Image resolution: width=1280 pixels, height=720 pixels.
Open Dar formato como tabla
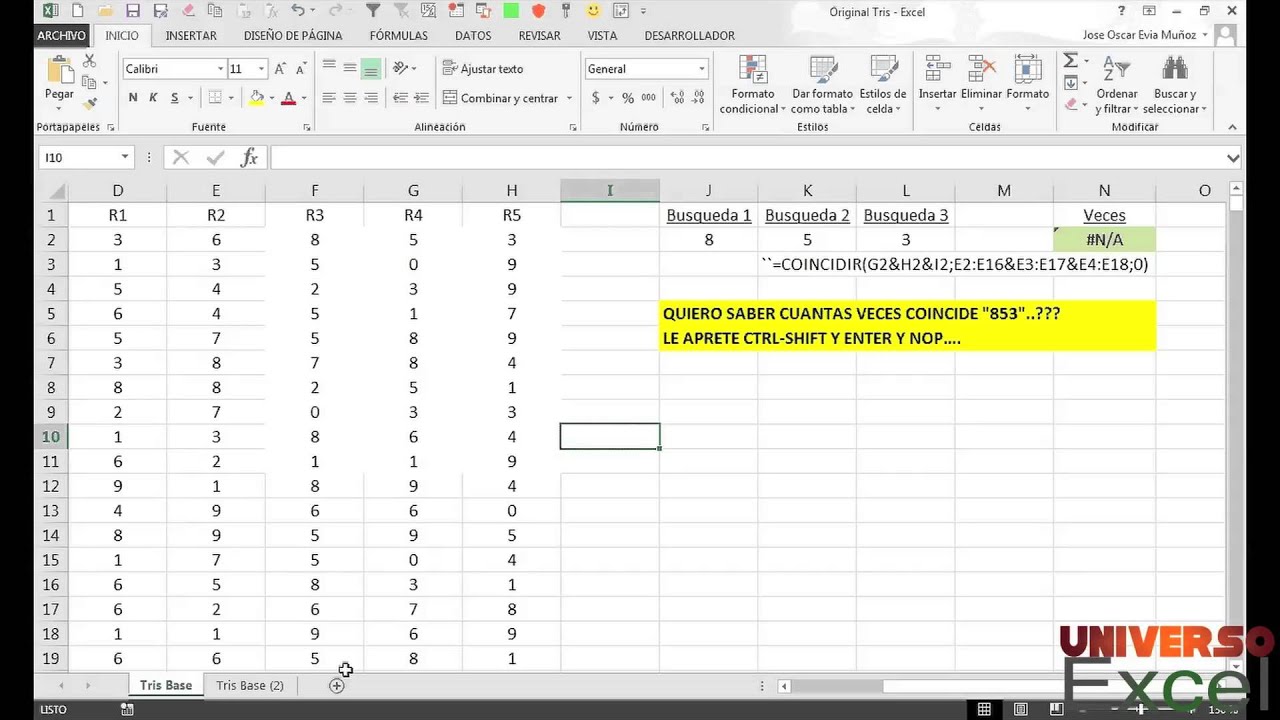click(823, 86)
